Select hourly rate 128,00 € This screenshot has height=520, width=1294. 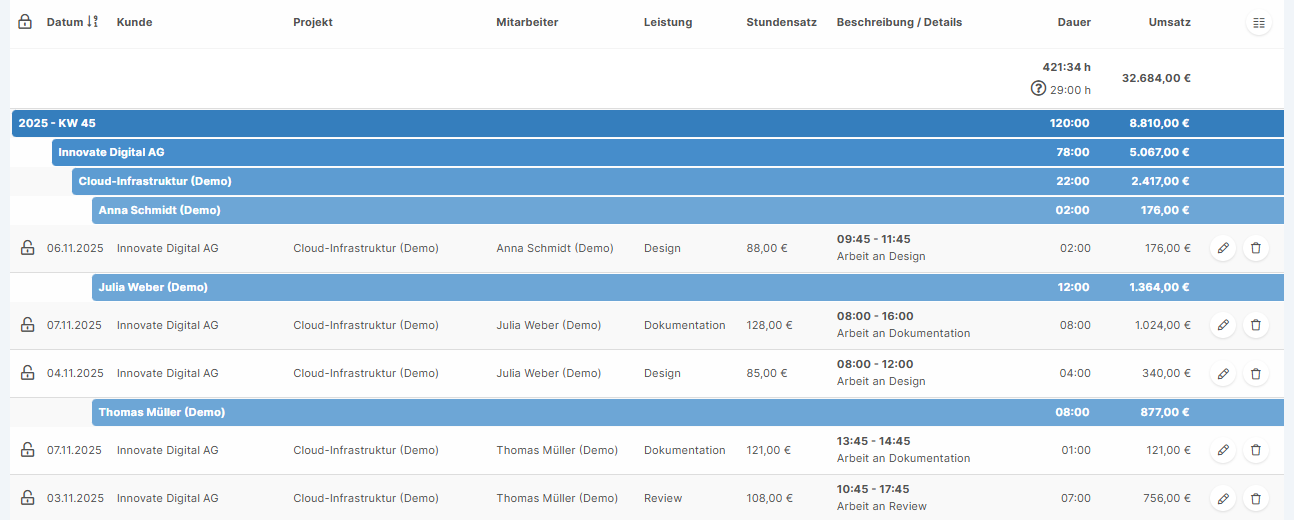[x=769, y=325]
